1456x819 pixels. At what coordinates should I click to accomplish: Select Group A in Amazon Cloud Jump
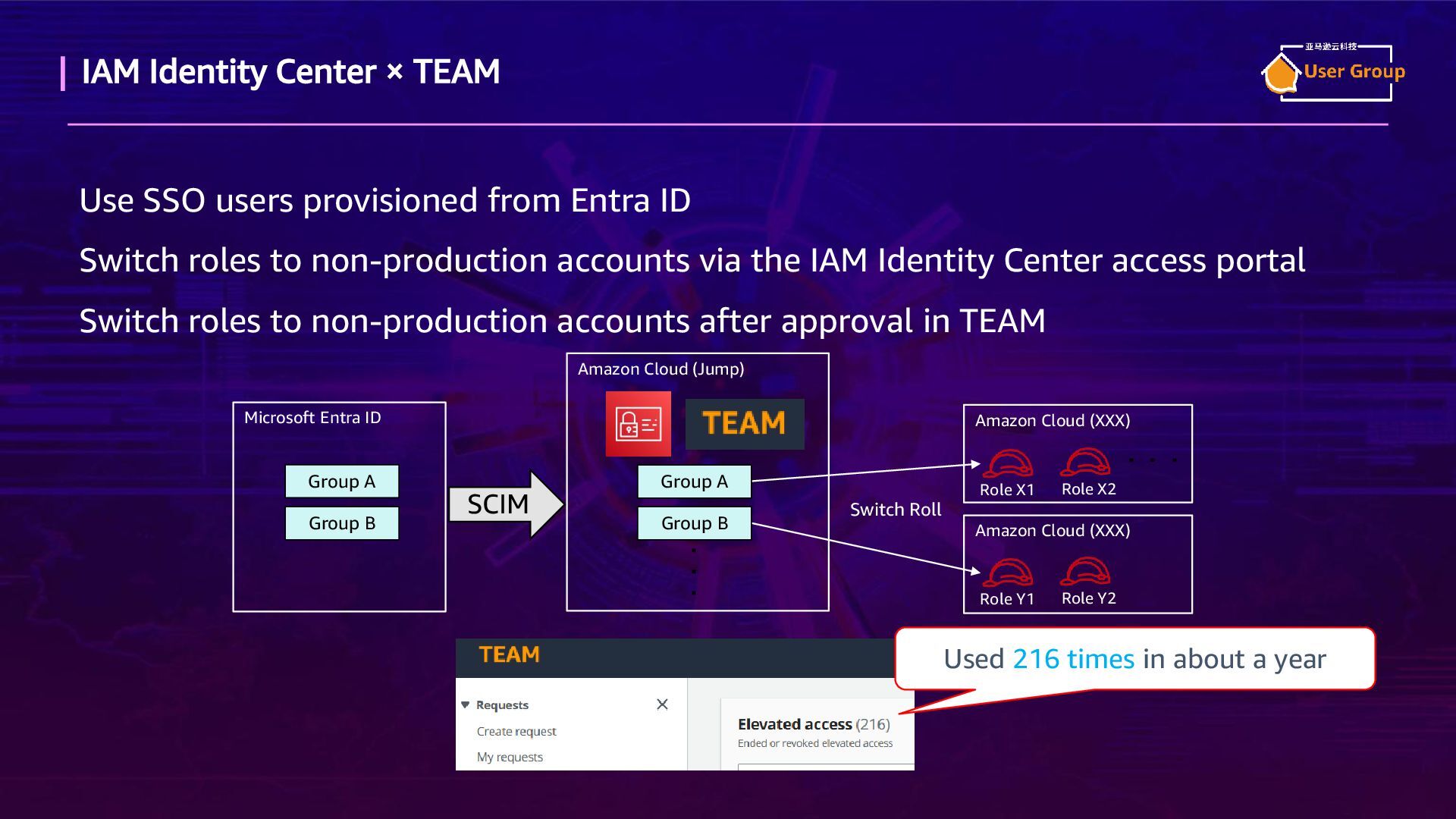[694, 482]
